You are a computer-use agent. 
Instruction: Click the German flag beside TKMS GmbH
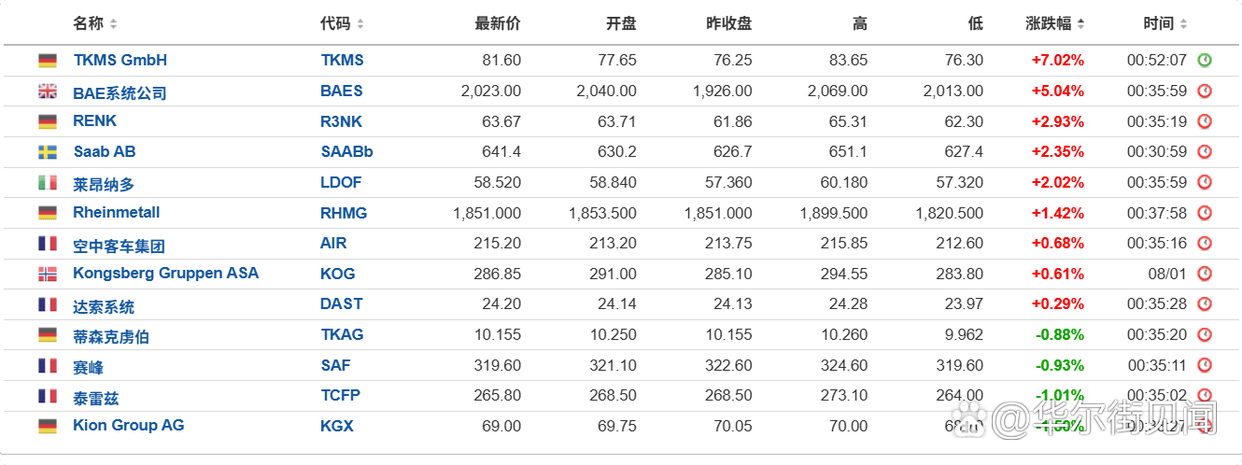[x=47, y=61]
